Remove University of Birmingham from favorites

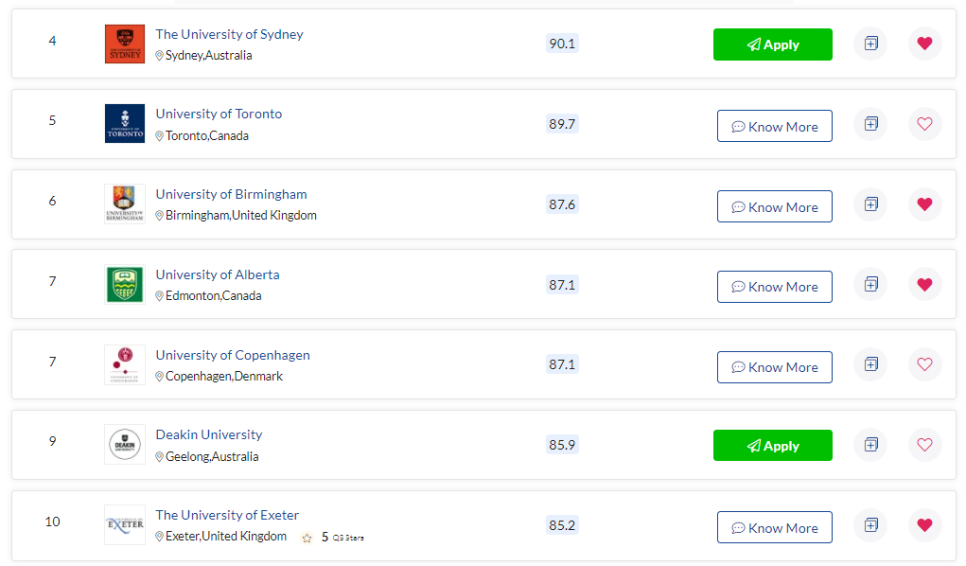[925, 204]
